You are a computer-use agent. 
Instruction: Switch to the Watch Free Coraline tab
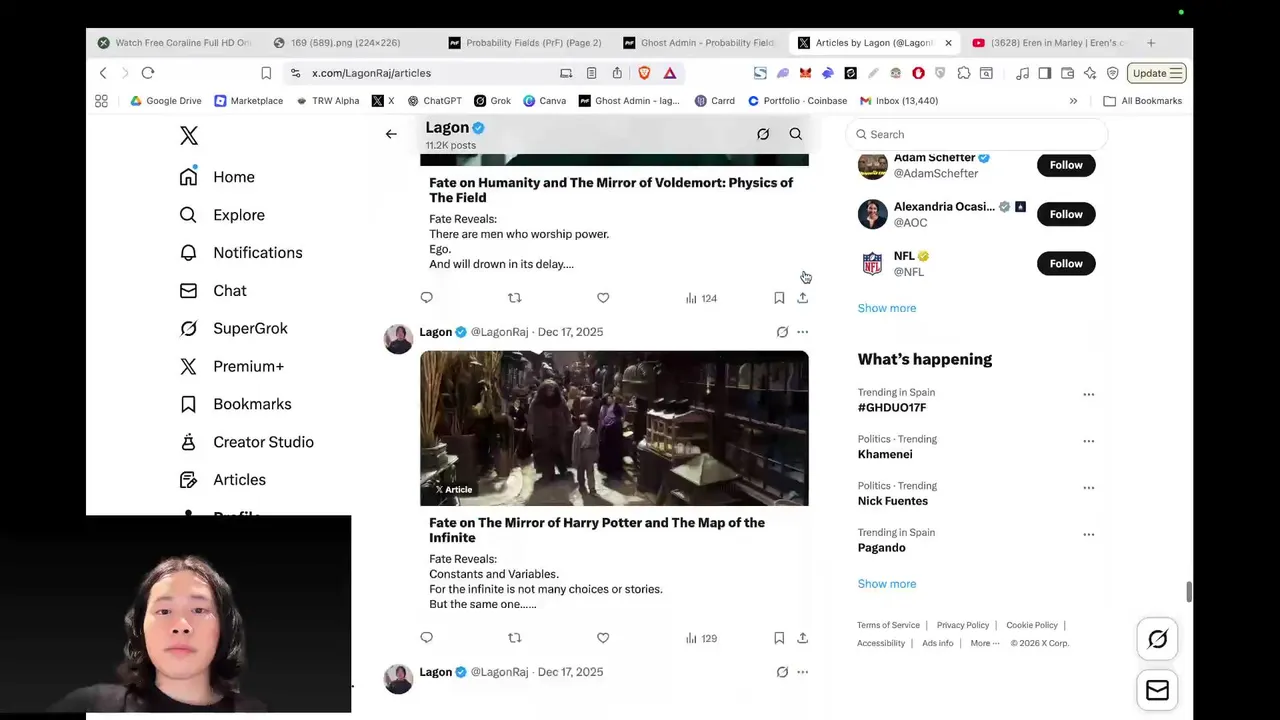point(175,43)
